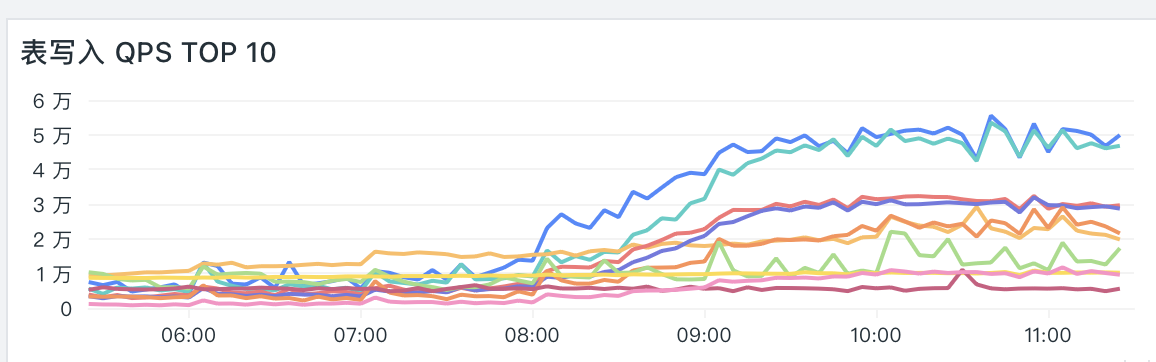Click the light green spike just after 09:00

(x=719, y=240)
